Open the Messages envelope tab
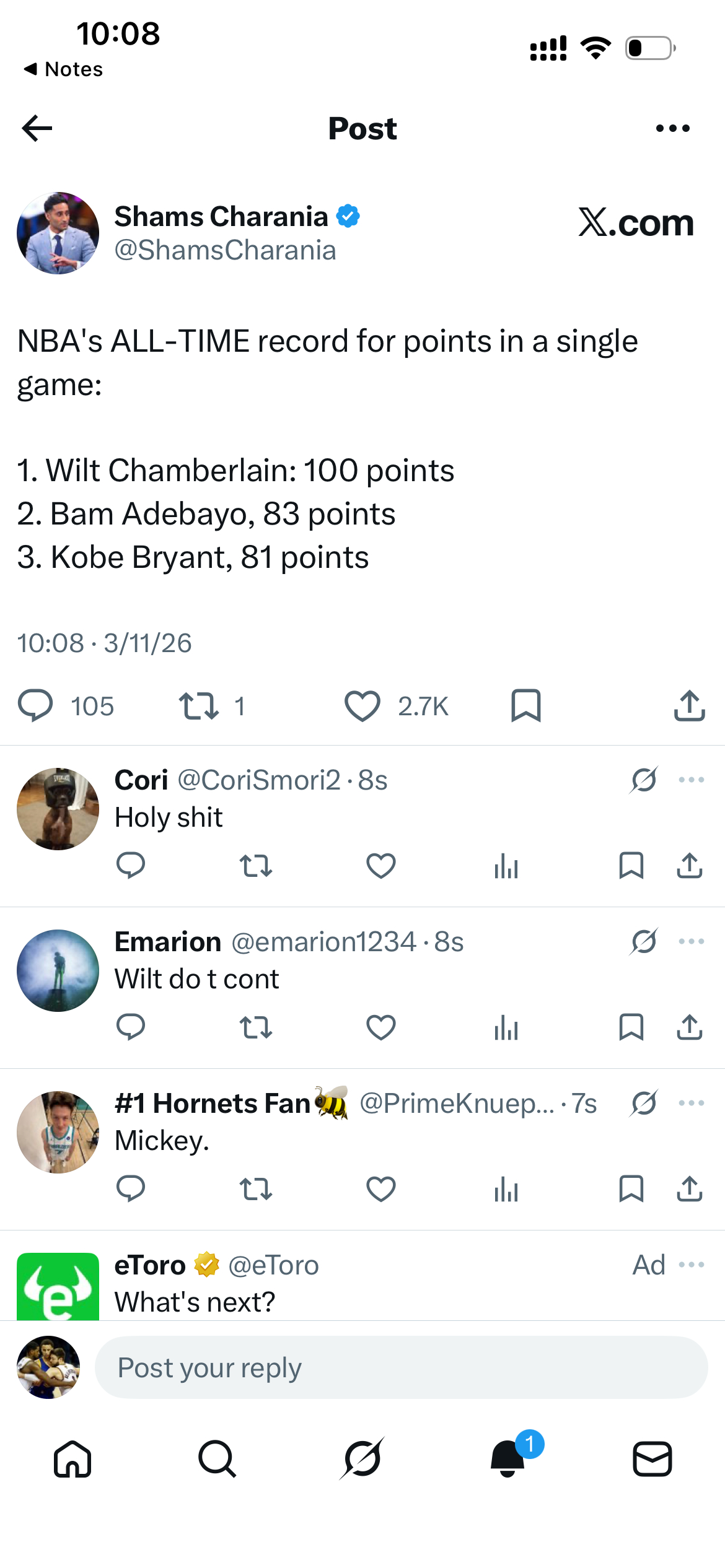This screenshot has width=725, height=1568. click(x=652, y=1459)
